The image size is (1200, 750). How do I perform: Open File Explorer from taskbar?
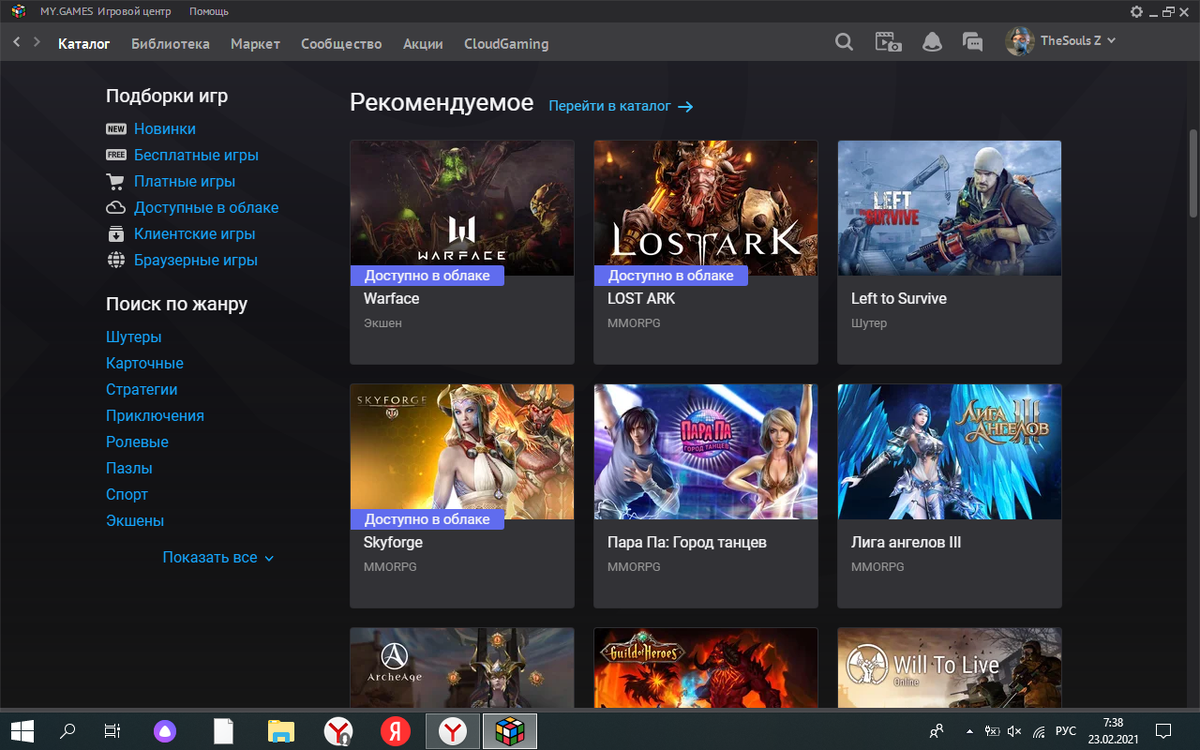tap(281, 731)
